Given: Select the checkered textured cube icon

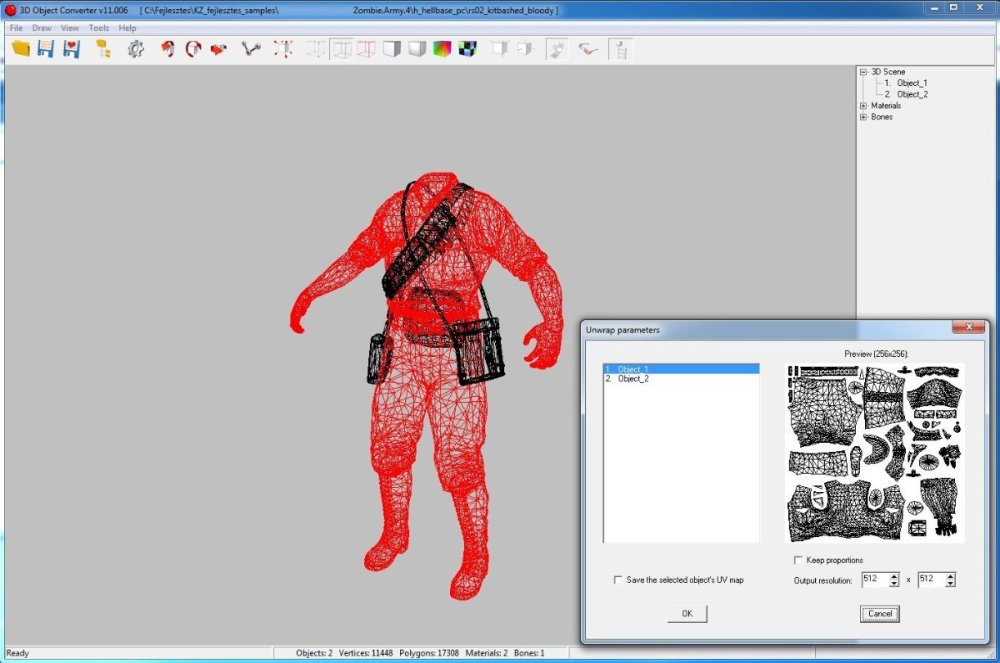Looking at the screenshot, I should [x=466, y=48].
